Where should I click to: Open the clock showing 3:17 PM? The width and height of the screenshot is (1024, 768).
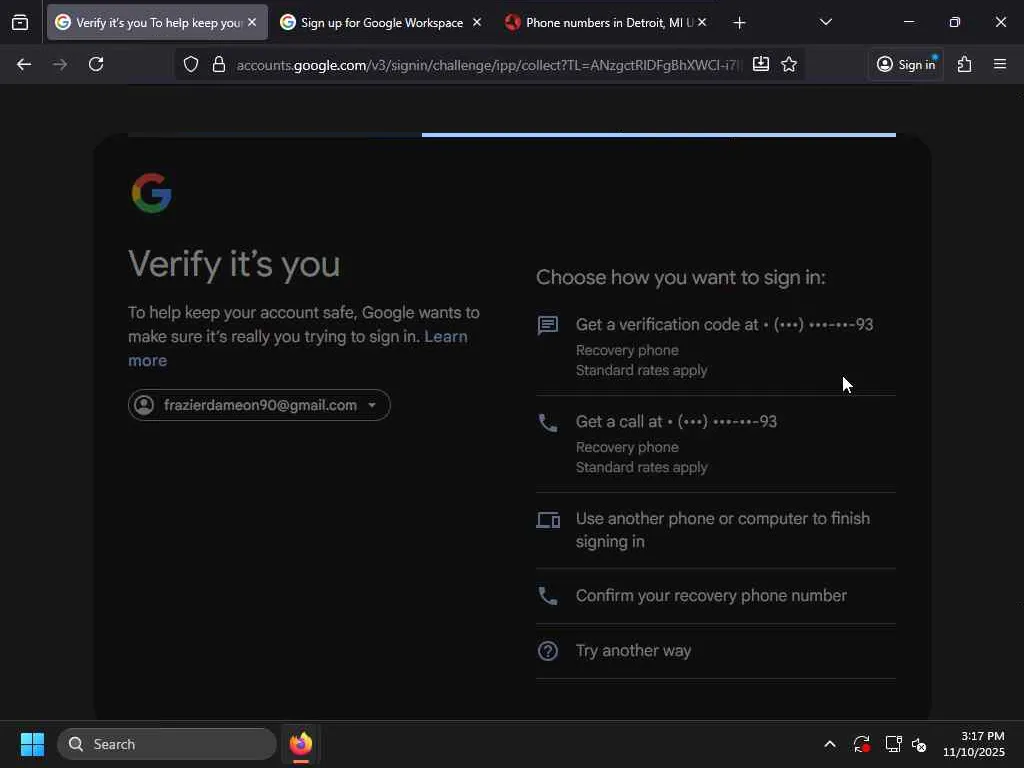[974, 744]
